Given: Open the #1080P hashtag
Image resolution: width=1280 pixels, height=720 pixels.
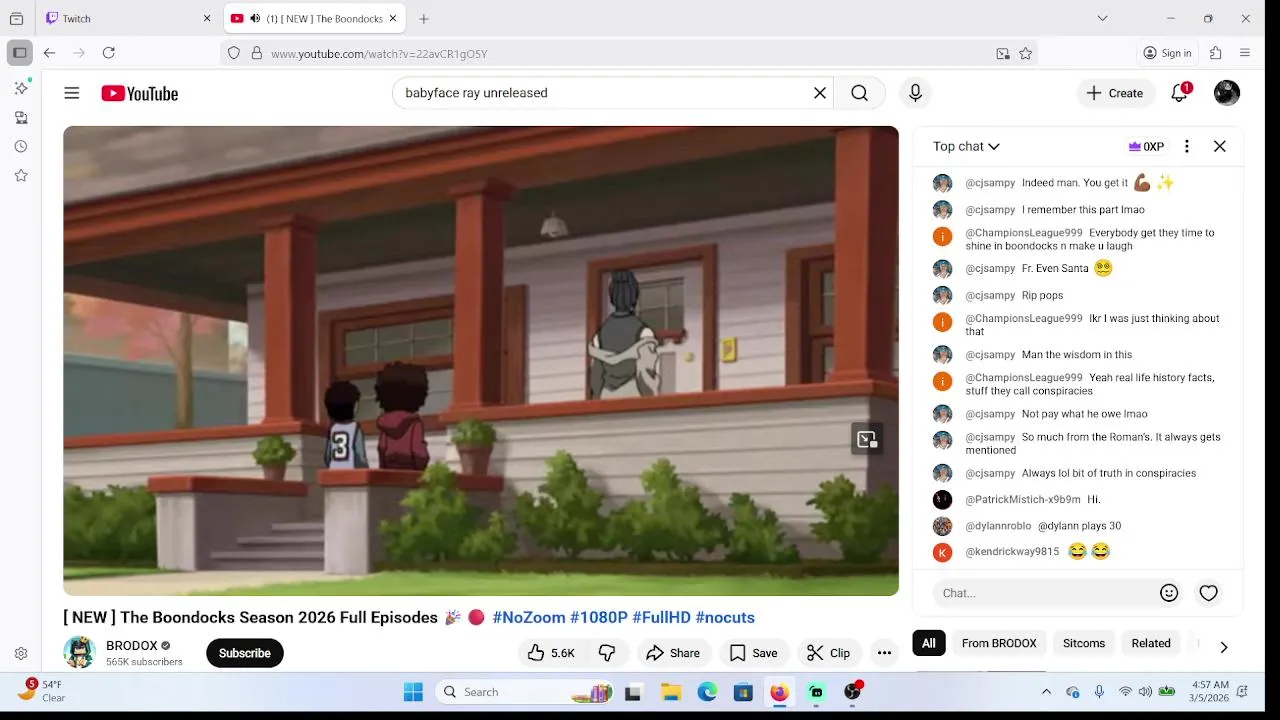Looking at the screenshot, I should coord(599,618).
